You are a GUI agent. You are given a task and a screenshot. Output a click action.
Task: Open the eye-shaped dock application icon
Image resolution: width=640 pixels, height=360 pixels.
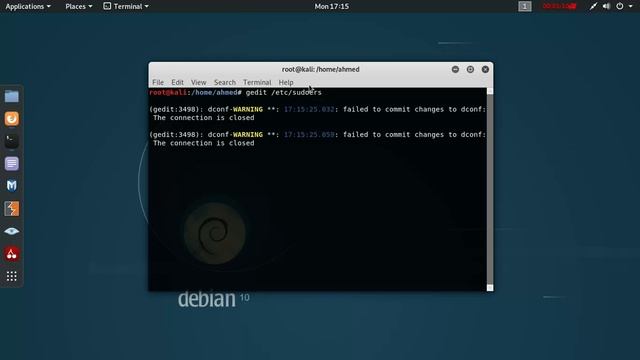pyautogui.click(x=11, y=231)
